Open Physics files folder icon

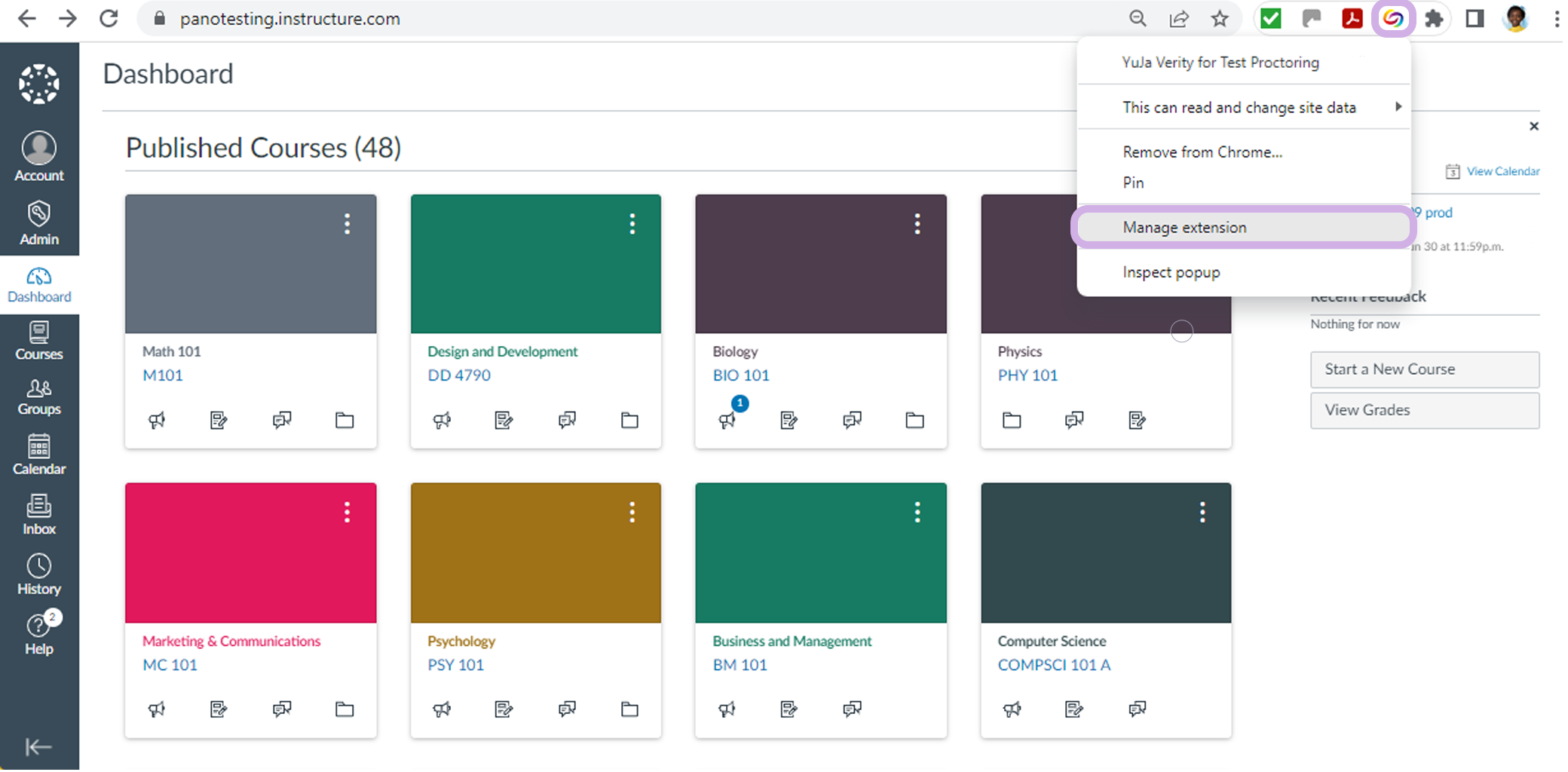[1012, 420]
